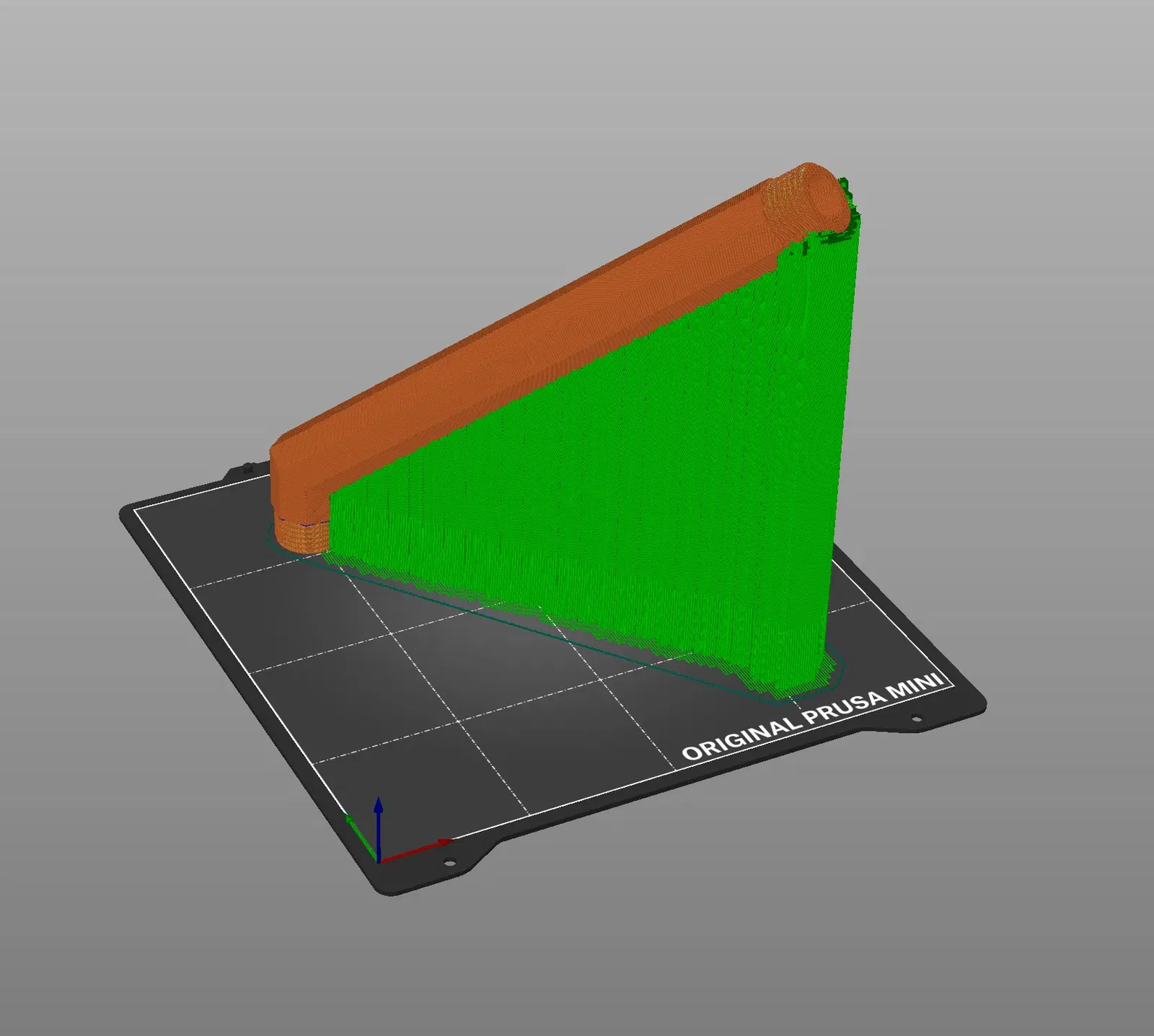Click the bed mounting hole near the axes origin
1154x1036 pixels.
pos(449,863)
